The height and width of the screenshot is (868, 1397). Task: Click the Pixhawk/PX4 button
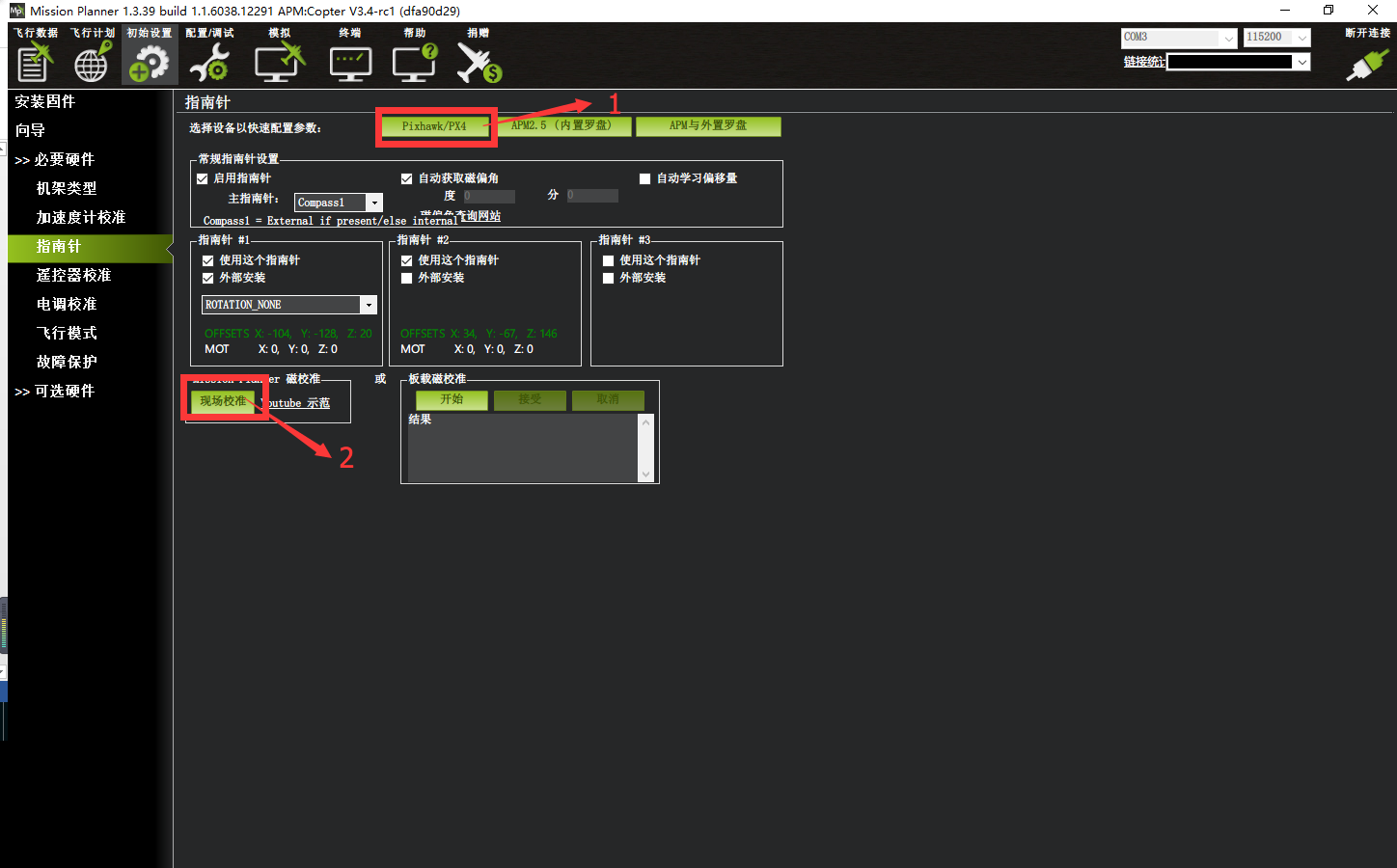(434, 126)
